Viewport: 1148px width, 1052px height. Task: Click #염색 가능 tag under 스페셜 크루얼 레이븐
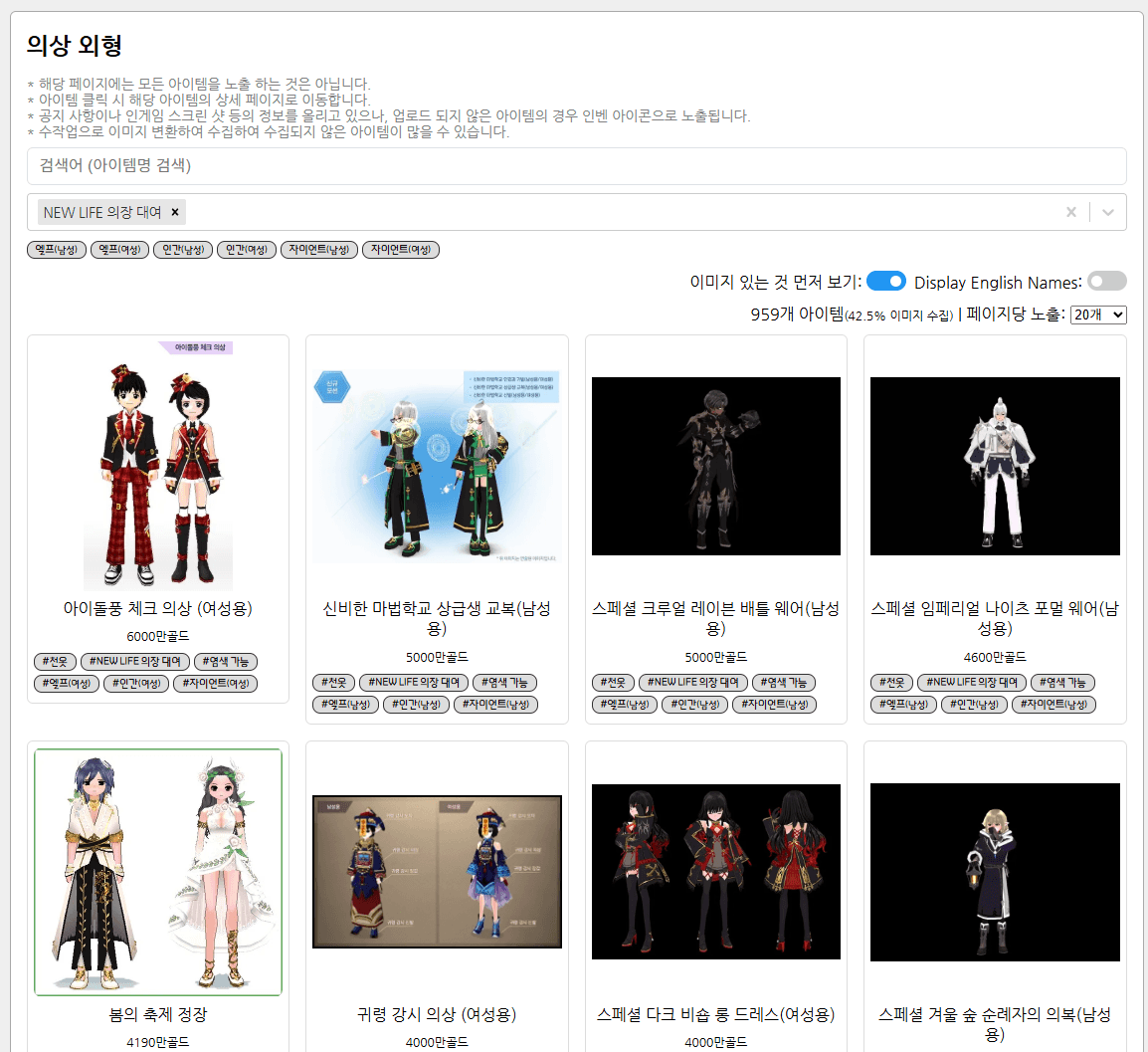click(783, 682)
